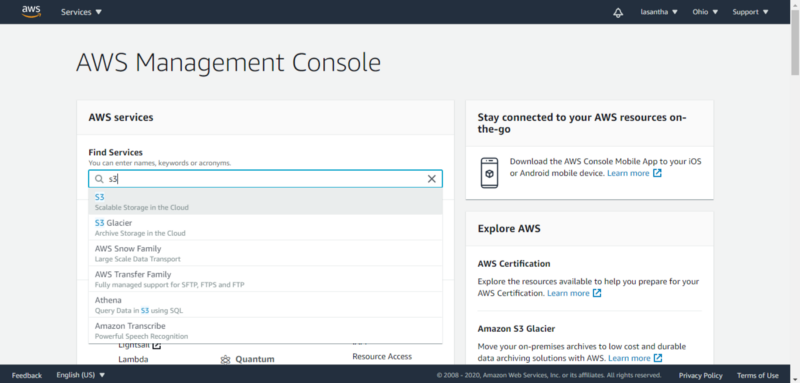800x383 pixels.
Task: Click the Amazon S3 Glacier heading text
Action: point(516,329)
